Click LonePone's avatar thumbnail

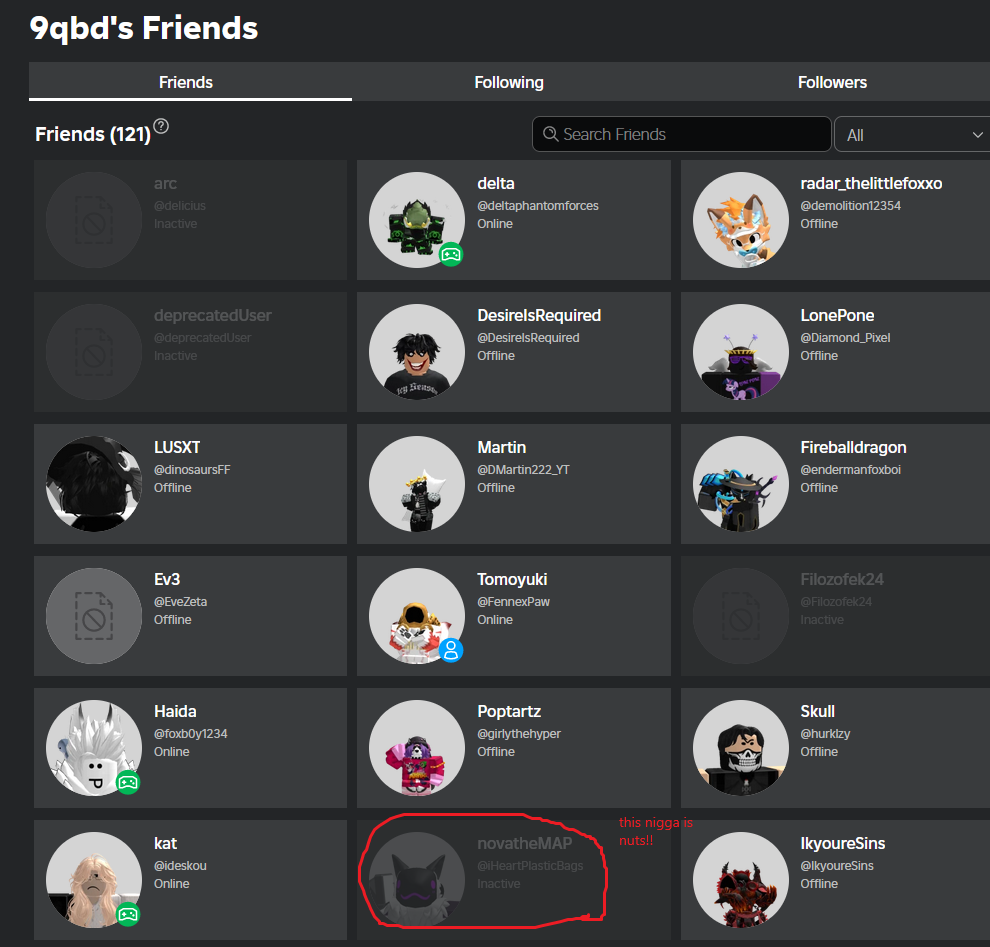coord(741,352)
